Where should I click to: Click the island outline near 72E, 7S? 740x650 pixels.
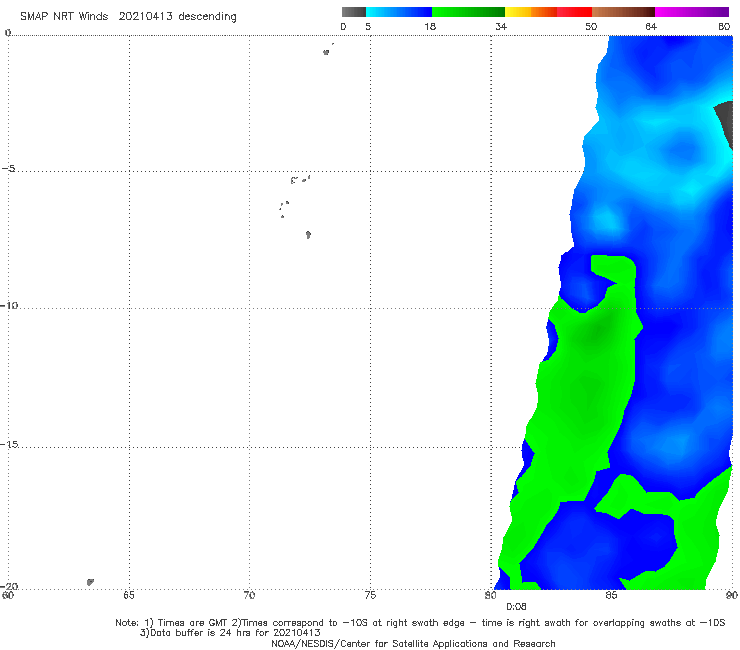[308, 235]
